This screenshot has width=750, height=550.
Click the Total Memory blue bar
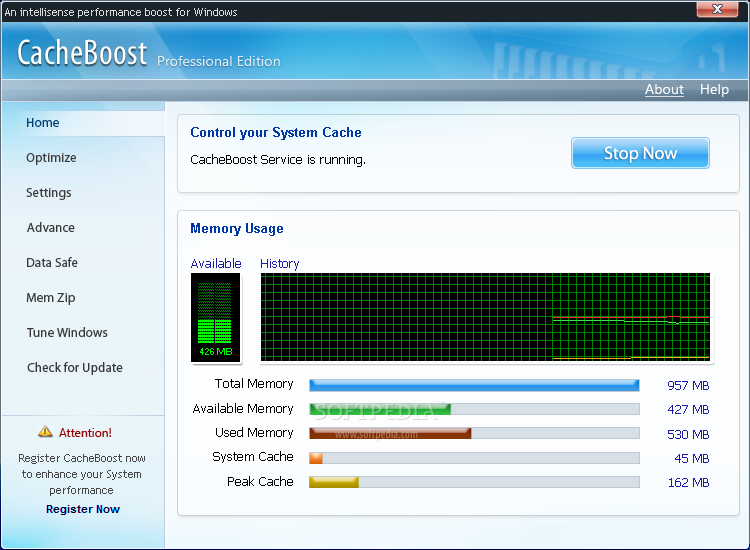tap(474, 385)
